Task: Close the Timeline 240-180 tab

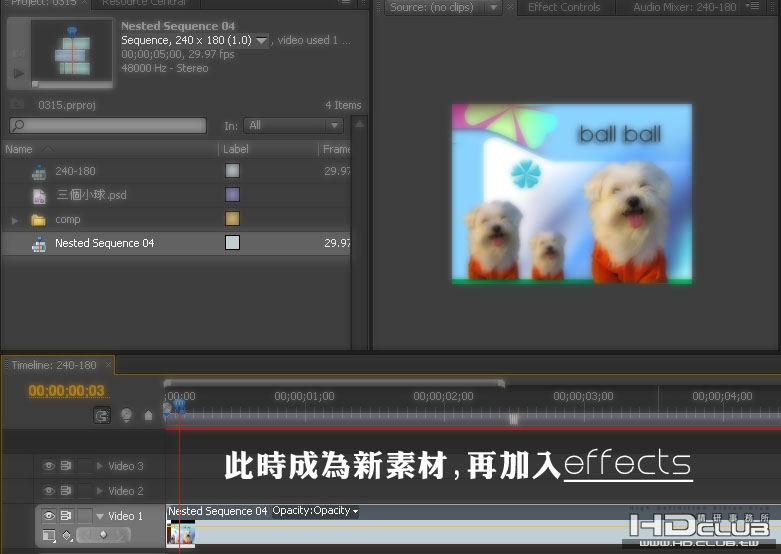Action: pos(108,365)
